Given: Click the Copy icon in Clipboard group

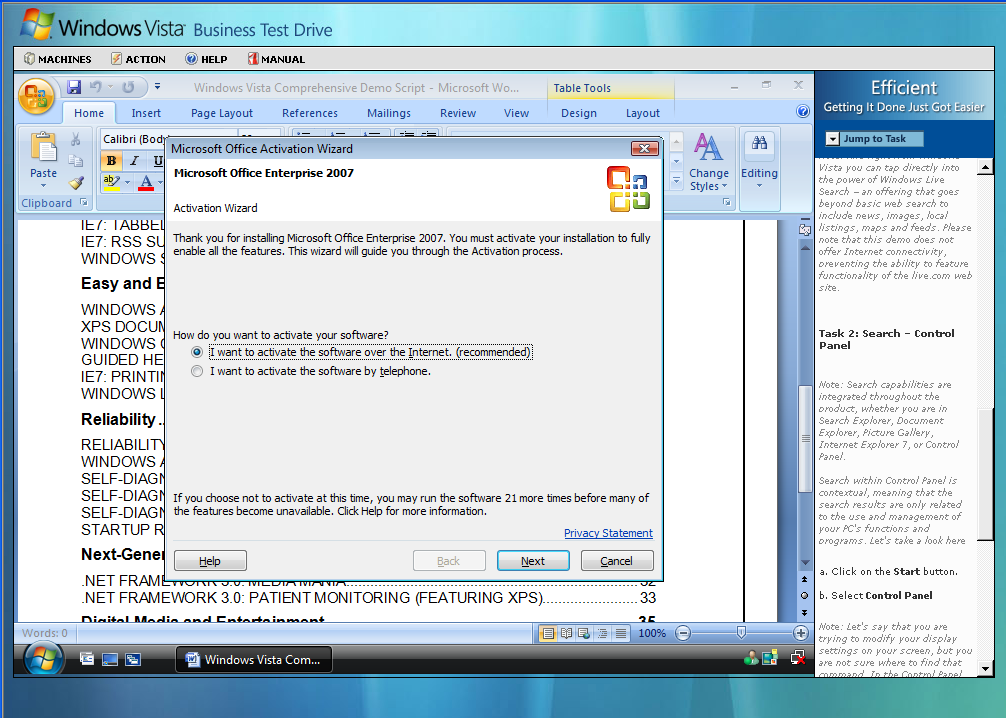Looking at the screenshot, I should coord(76,160).
